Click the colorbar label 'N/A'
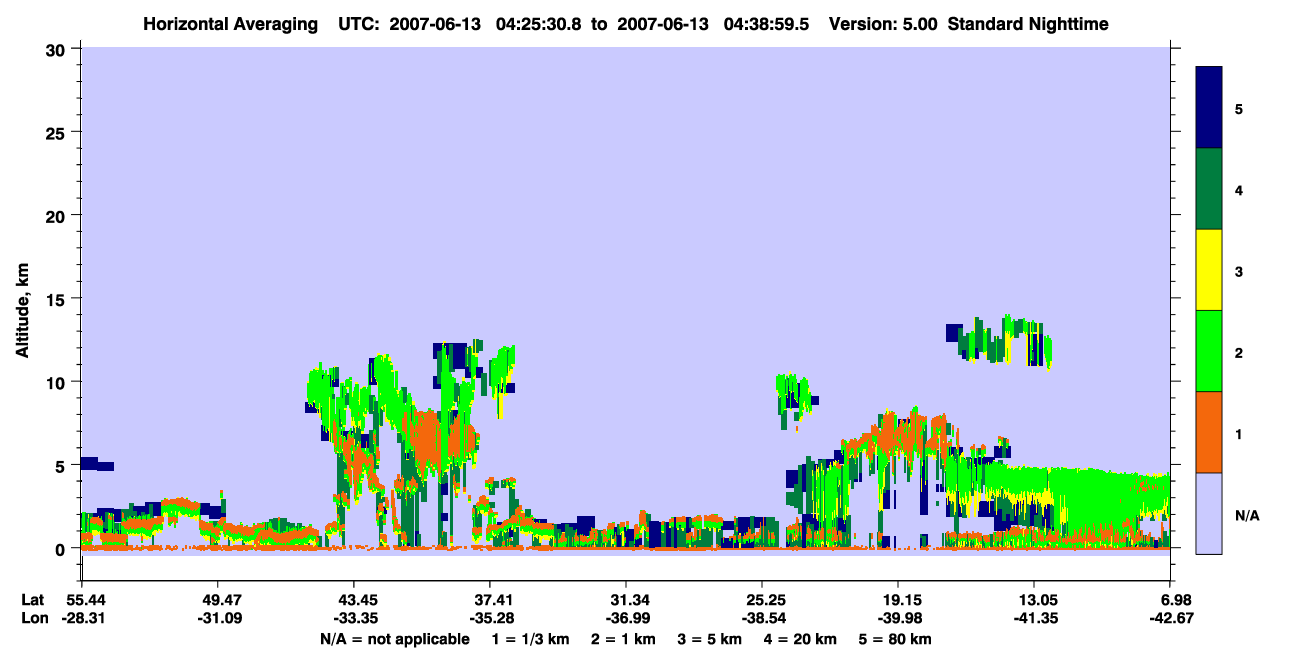 point(1247,516)
